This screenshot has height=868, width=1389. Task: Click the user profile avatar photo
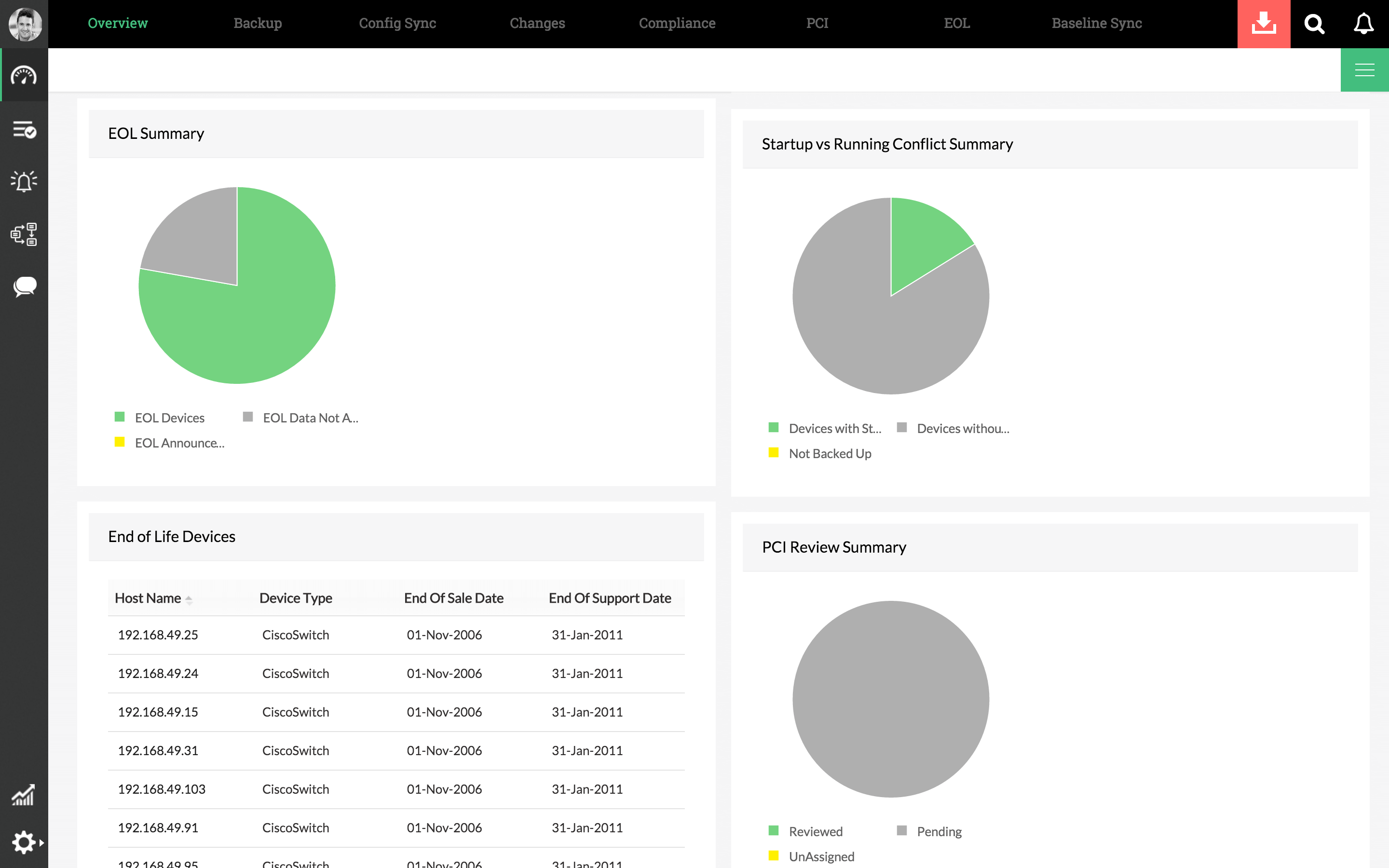[25, 24]
